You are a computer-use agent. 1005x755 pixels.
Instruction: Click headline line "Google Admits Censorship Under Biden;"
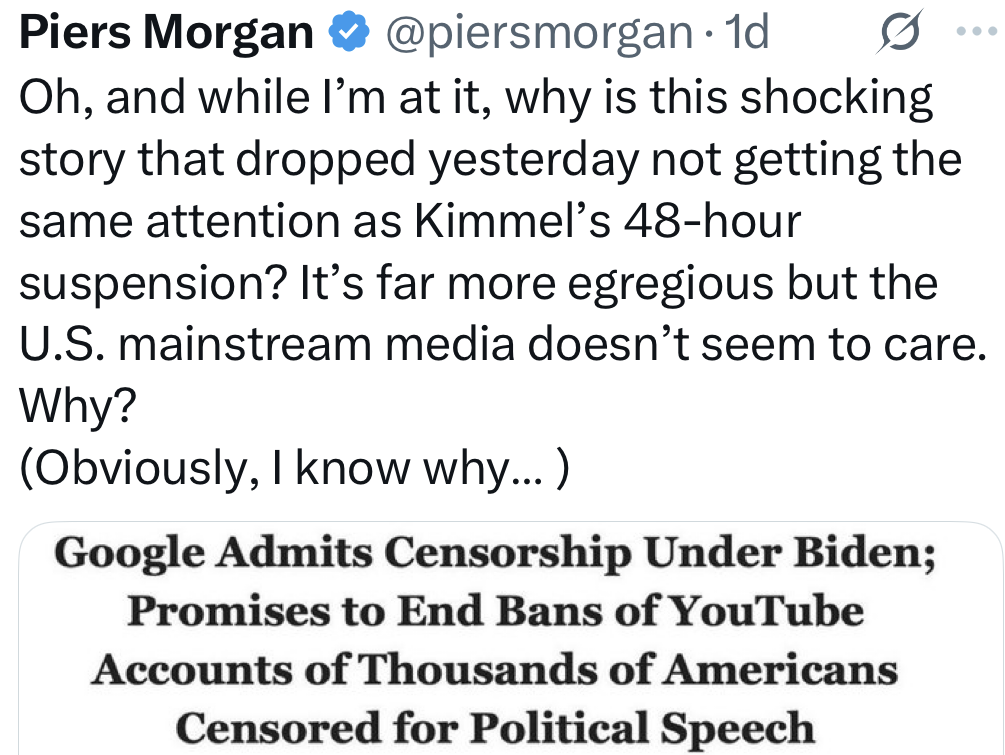pos(495,553)
